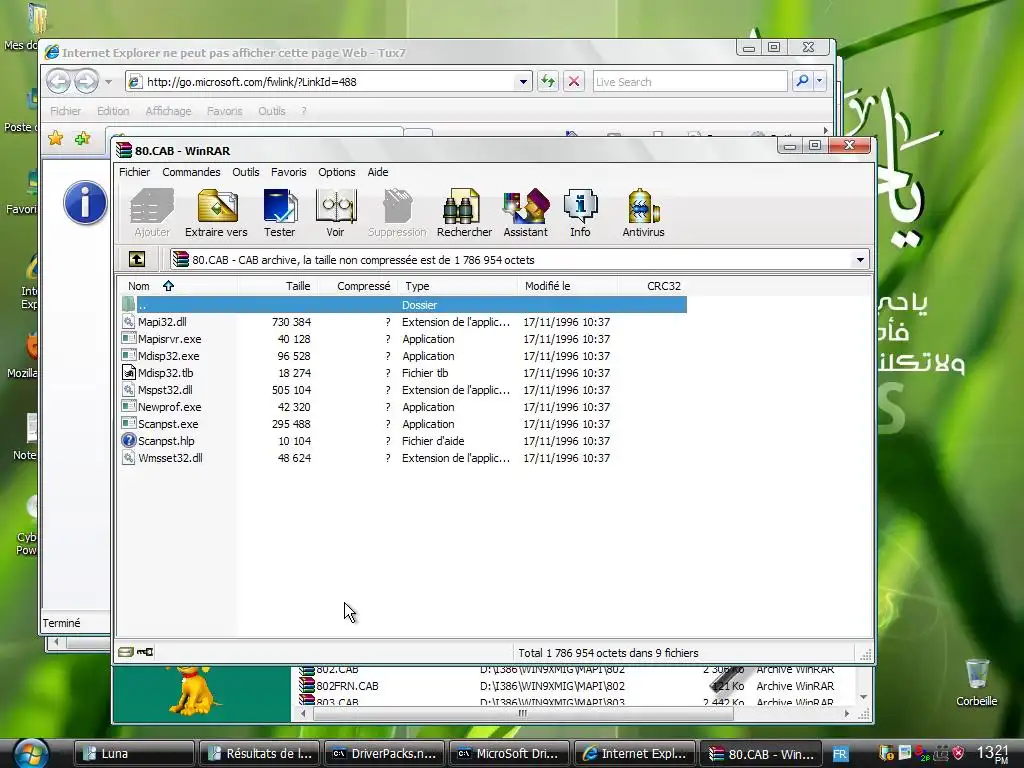The height and width of the screenshot is (768, 1024).
Task: Click the Internet Explorer stop icon
Action: [574, 82]
